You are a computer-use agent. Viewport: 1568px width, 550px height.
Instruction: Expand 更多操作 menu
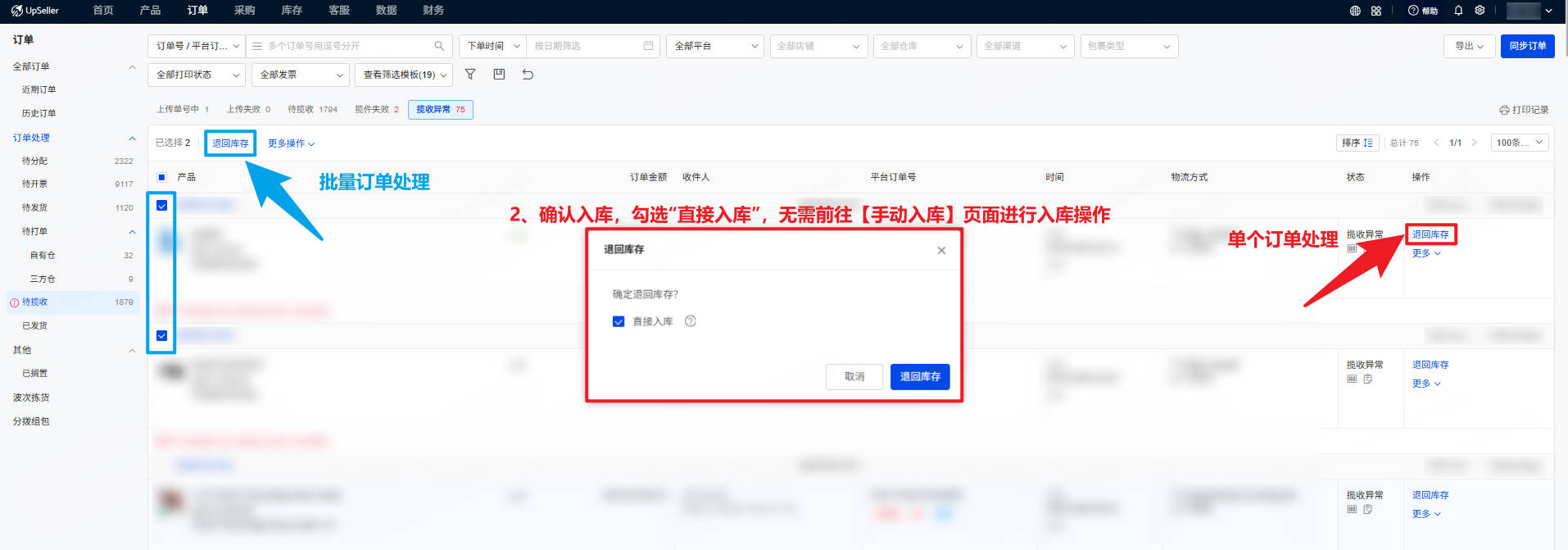coord(291,143)
